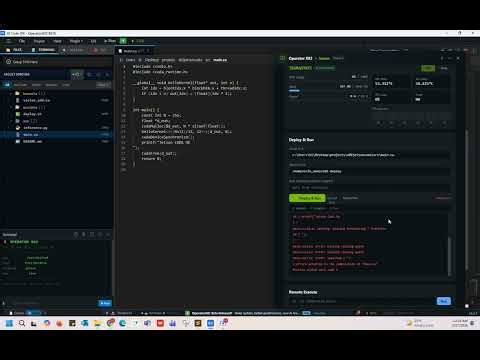Open the Git menu
This screenshot has height=360, width=480.
(x=94, y=41)
